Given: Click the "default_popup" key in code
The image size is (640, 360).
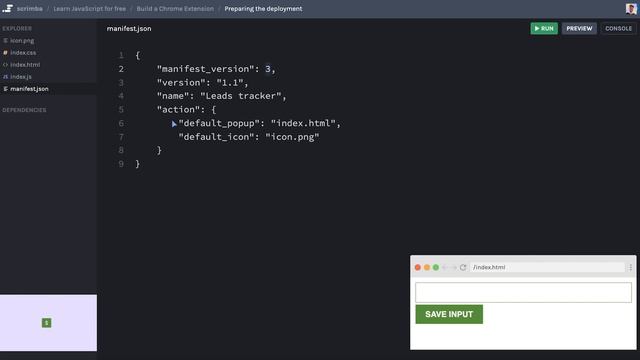Looking at the screenshot, I should pos(219,123).
